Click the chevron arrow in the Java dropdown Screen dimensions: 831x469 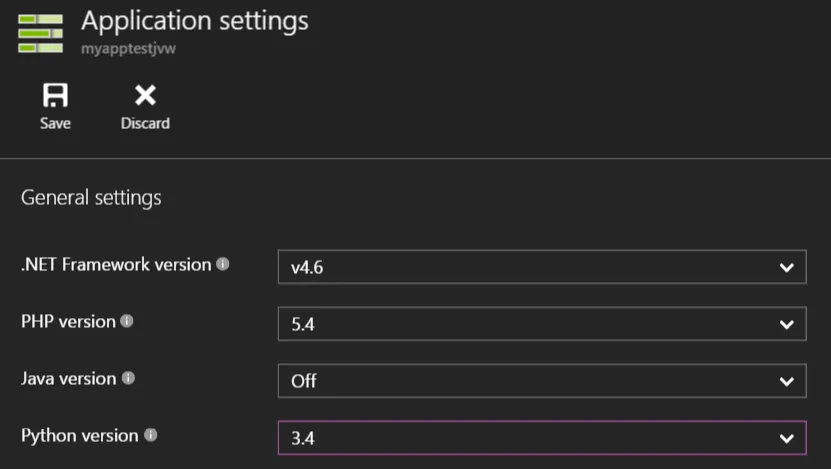click(x=785, y=381)
